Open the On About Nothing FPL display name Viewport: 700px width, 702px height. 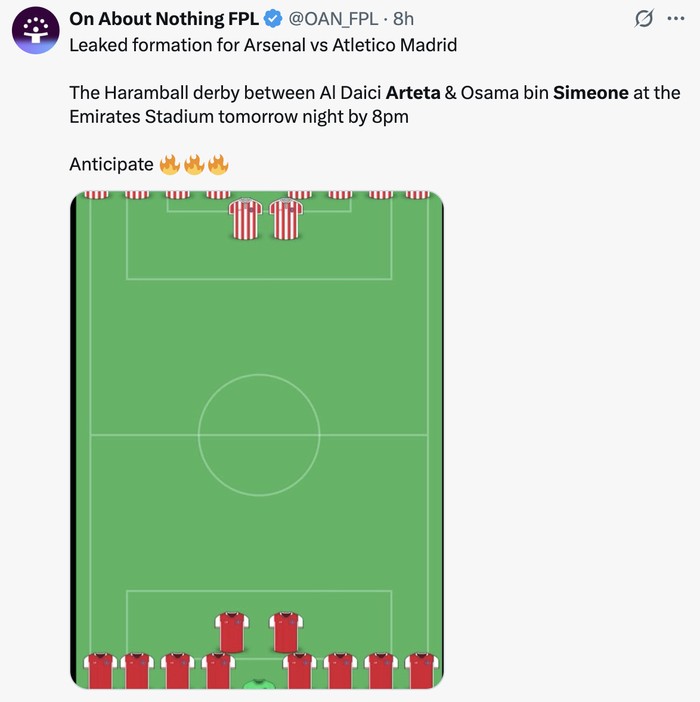[x=164, y=19]
